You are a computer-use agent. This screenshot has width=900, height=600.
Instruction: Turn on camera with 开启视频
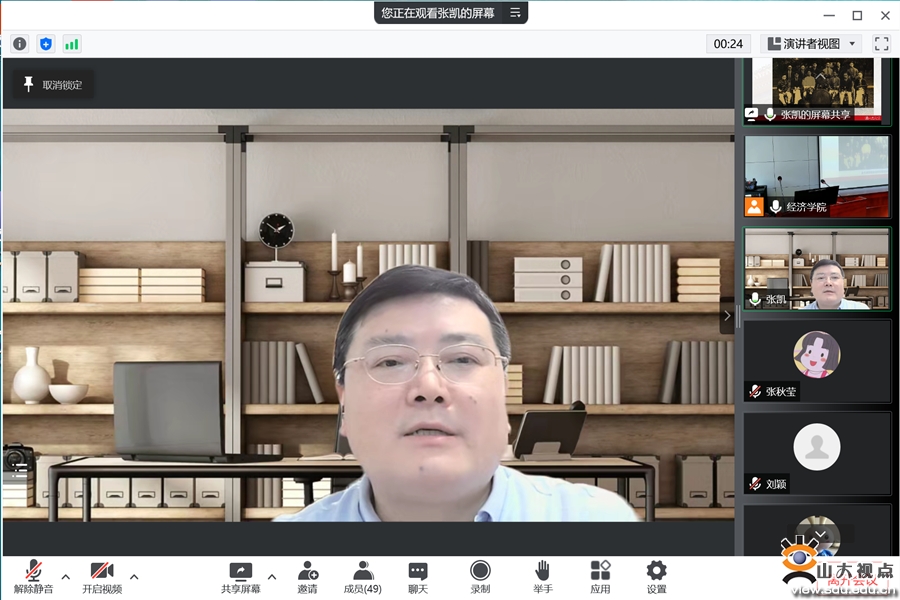(102, 576)
